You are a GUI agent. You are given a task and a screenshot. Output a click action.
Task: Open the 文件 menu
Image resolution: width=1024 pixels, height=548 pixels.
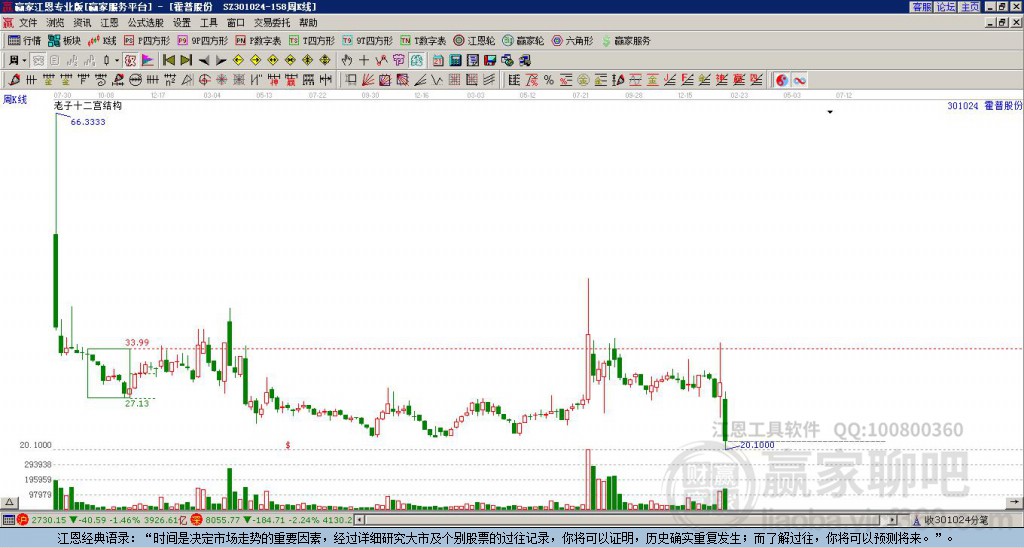[x=28, y=23]
